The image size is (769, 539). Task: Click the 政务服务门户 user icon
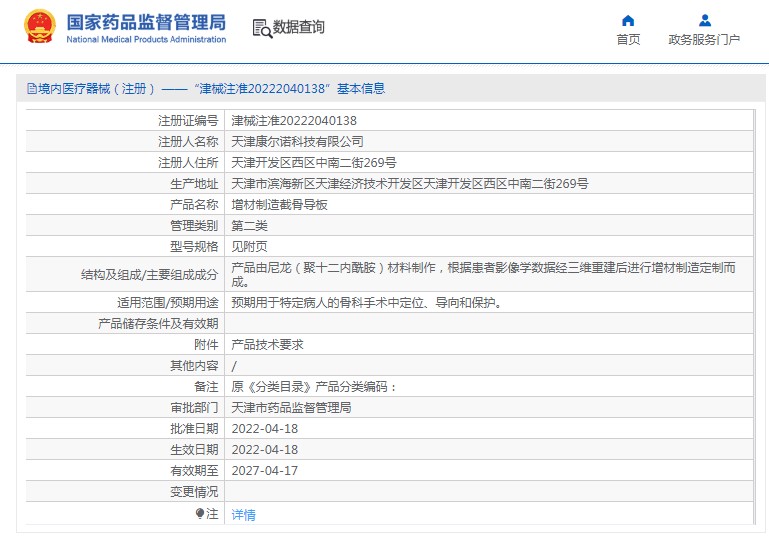(705, 21)
